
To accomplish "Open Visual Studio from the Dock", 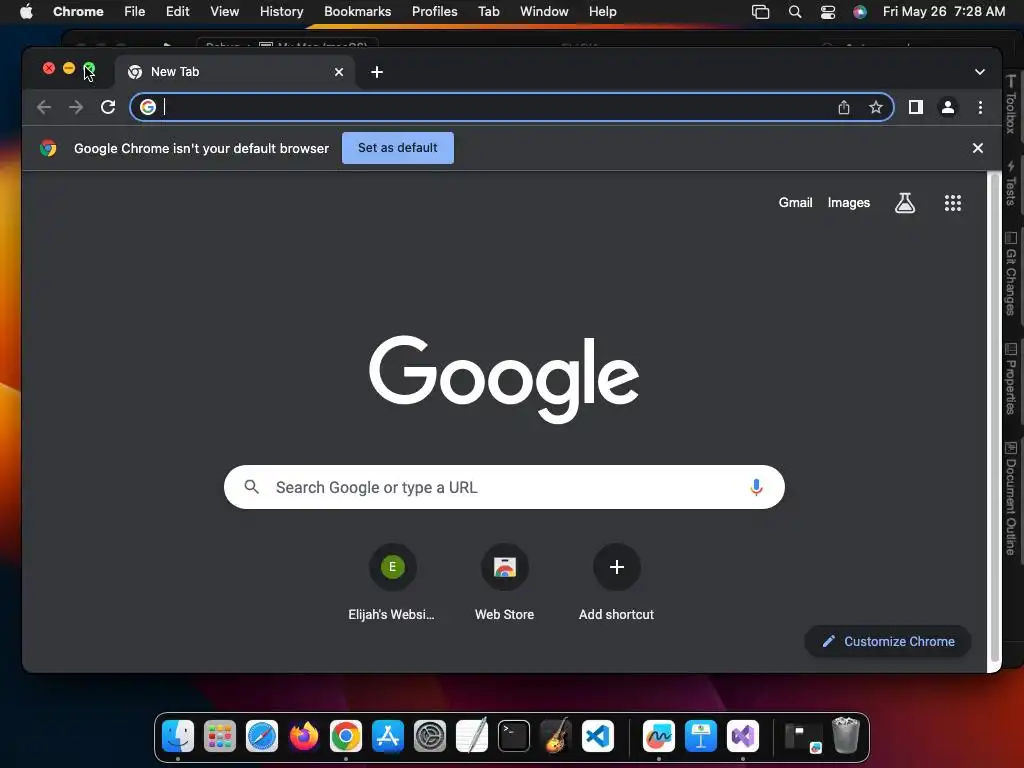I will (x=743, y=736).
